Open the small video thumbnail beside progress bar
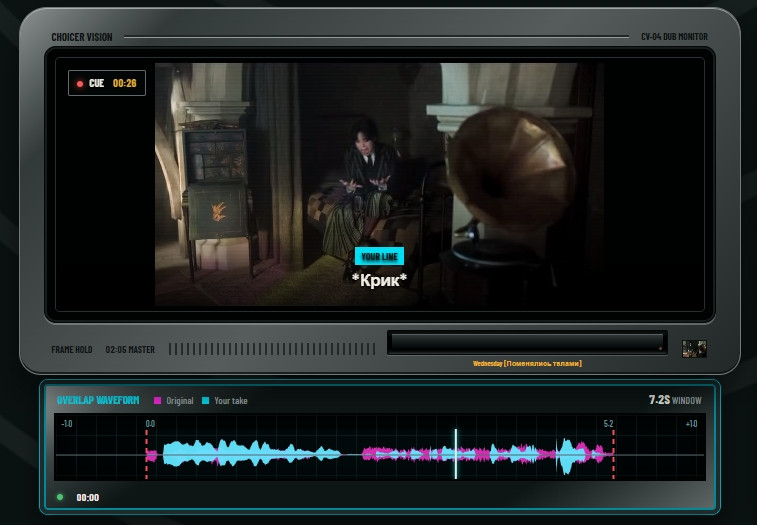The height and width of the screenshot is (525, 757). (x=694, y=349)
